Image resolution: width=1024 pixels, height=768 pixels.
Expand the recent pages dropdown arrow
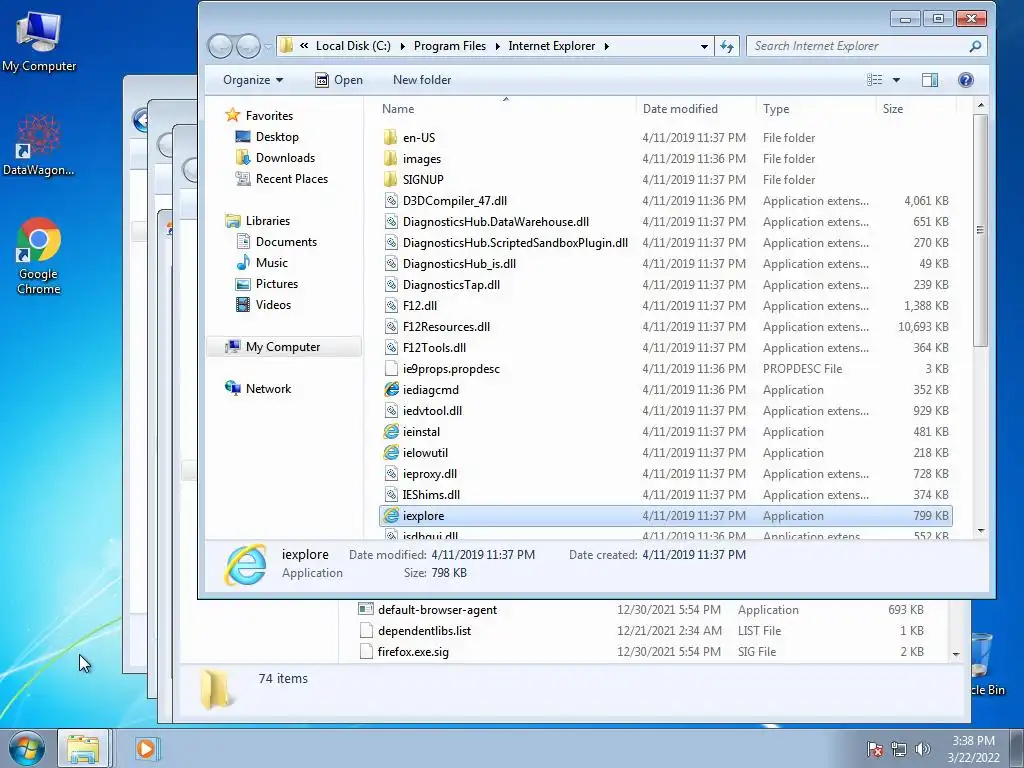coord(268,46)
